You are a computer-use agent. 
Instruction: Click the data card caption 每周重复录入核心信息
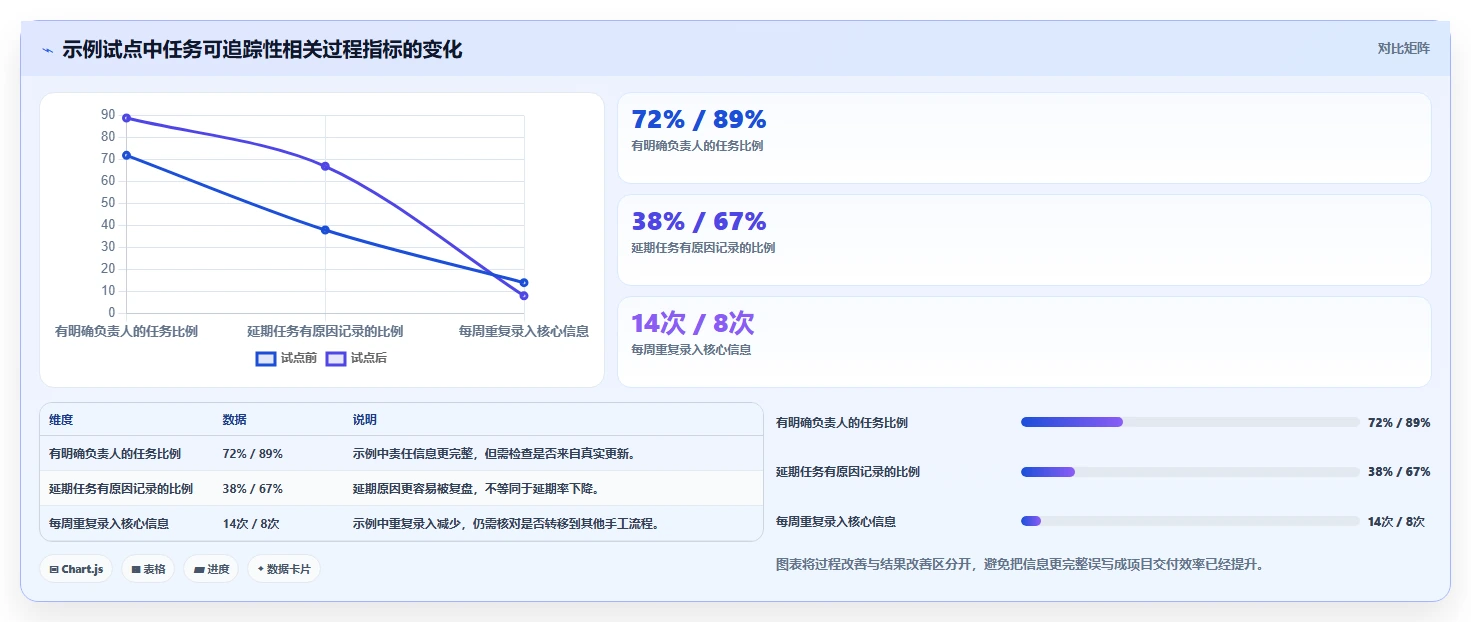point(691,350)
